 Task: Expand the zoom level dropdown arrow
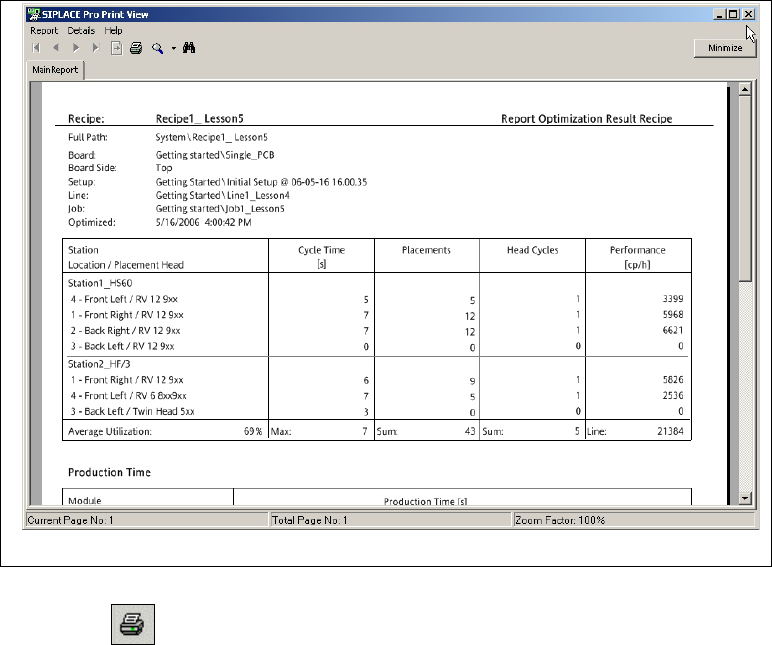pos(172,48)
